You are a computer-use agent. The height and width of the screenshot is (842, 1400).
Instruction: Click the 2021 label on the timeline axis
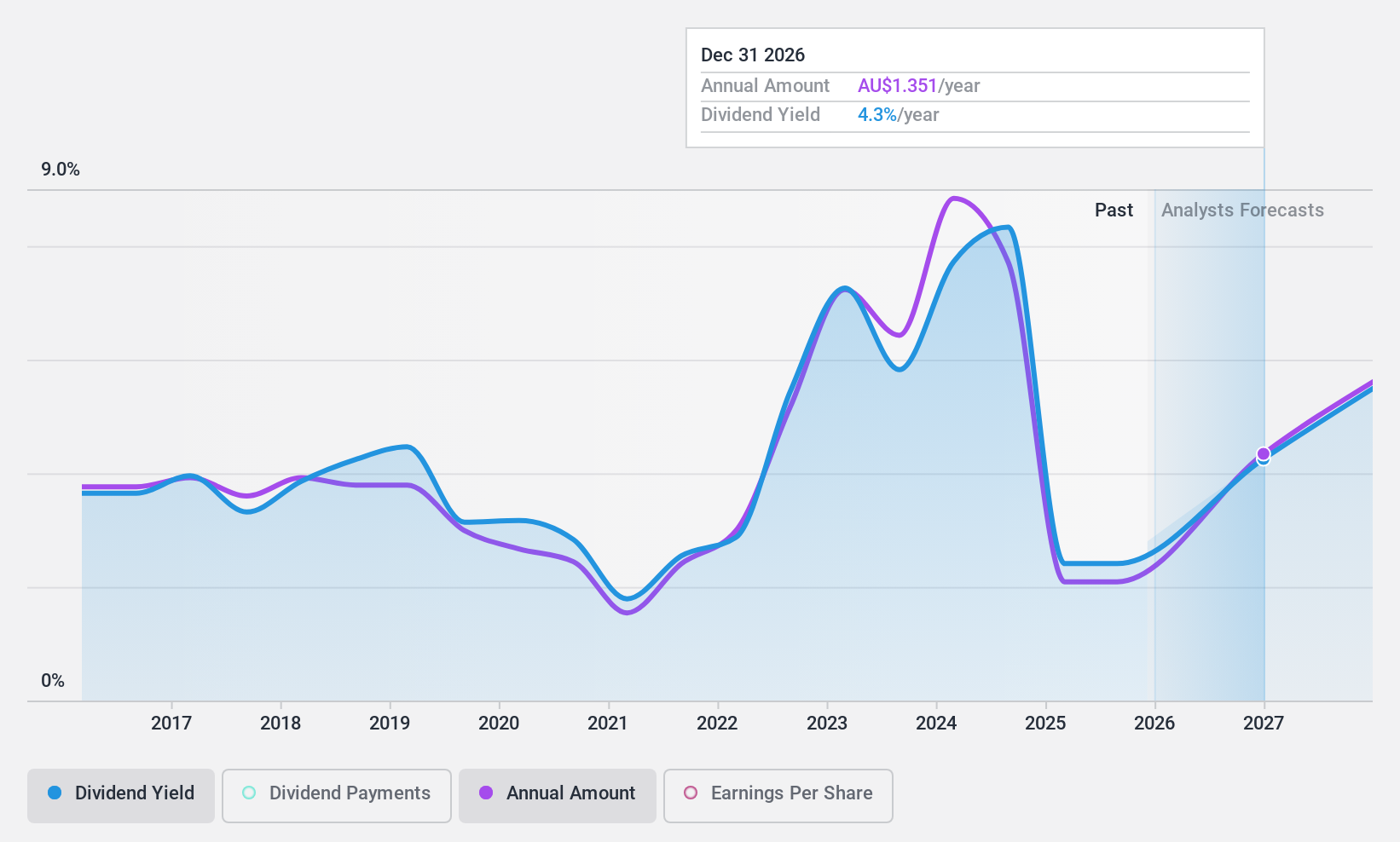608,724
